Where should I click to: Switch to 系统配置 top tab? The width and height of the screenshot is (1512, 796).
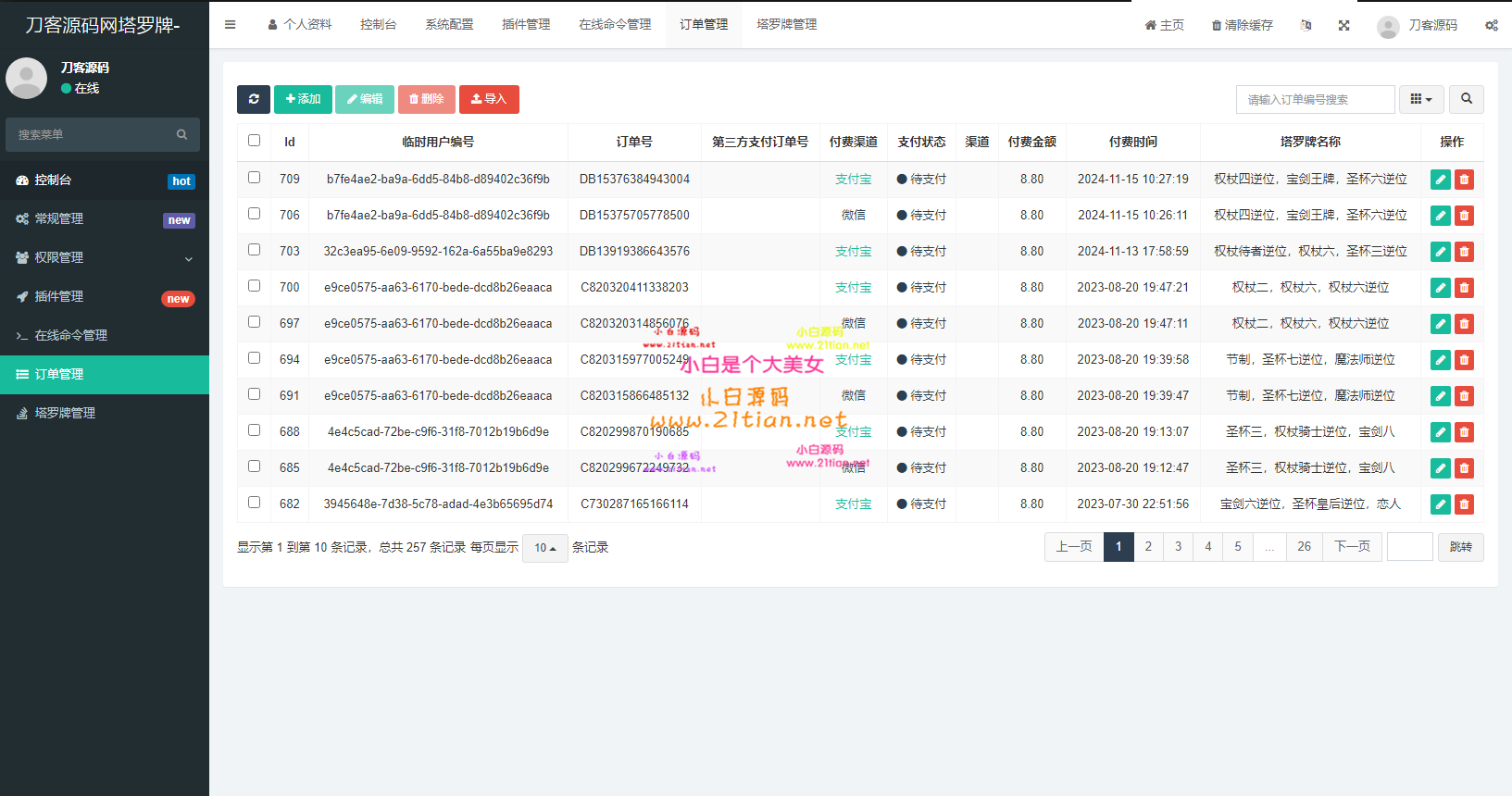(x=449, y=24)
